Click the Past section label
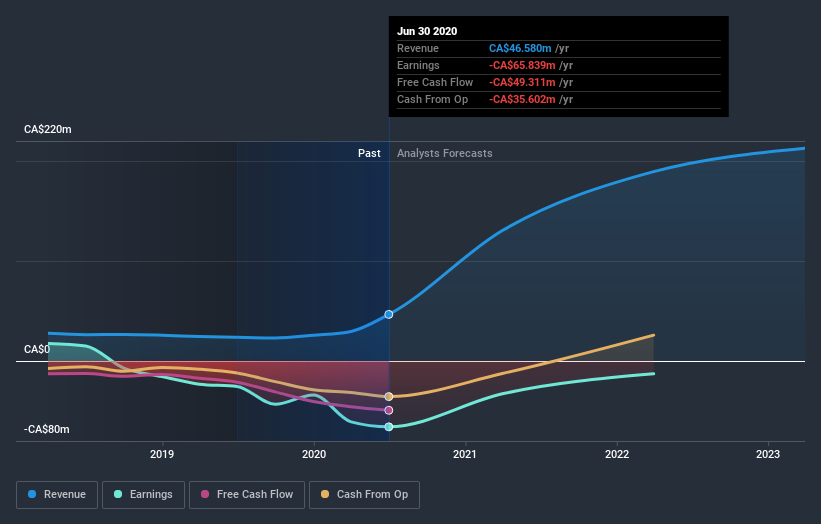 pos(369,153)
